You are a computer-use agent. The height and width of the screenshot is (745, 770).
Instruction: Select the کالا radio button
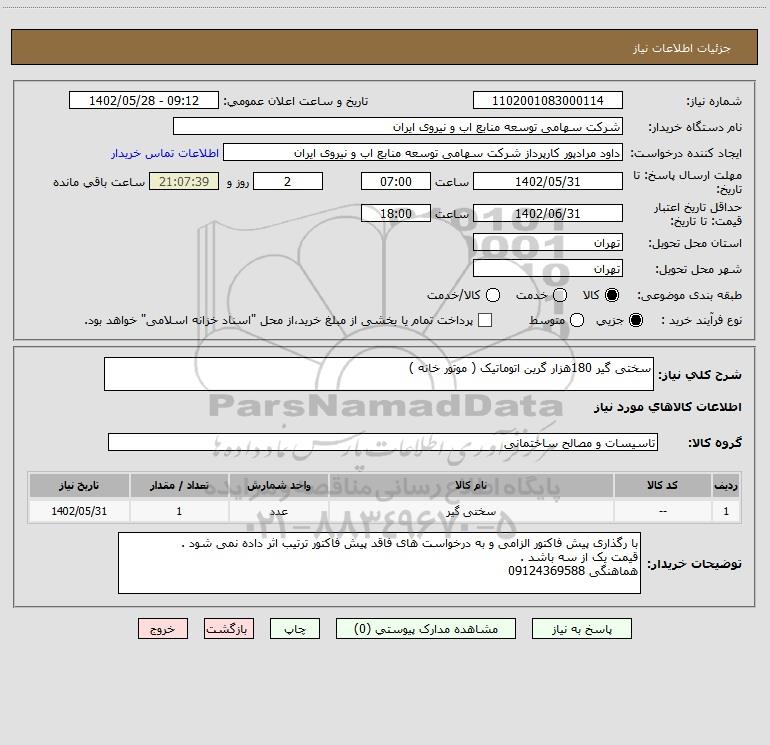click(x=612, y=295)
